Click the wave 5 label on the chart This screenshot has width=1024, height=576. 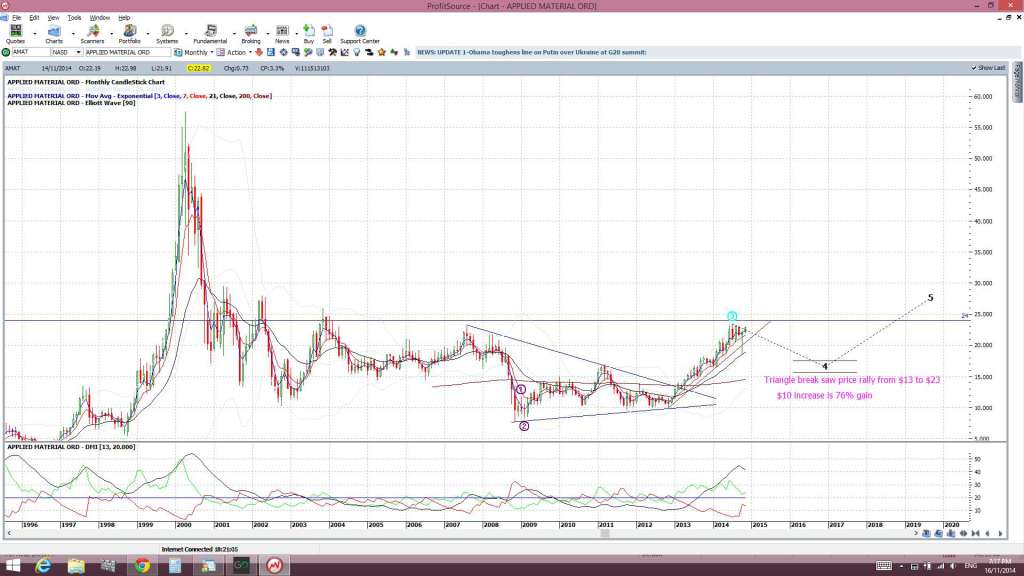point(931,298)
